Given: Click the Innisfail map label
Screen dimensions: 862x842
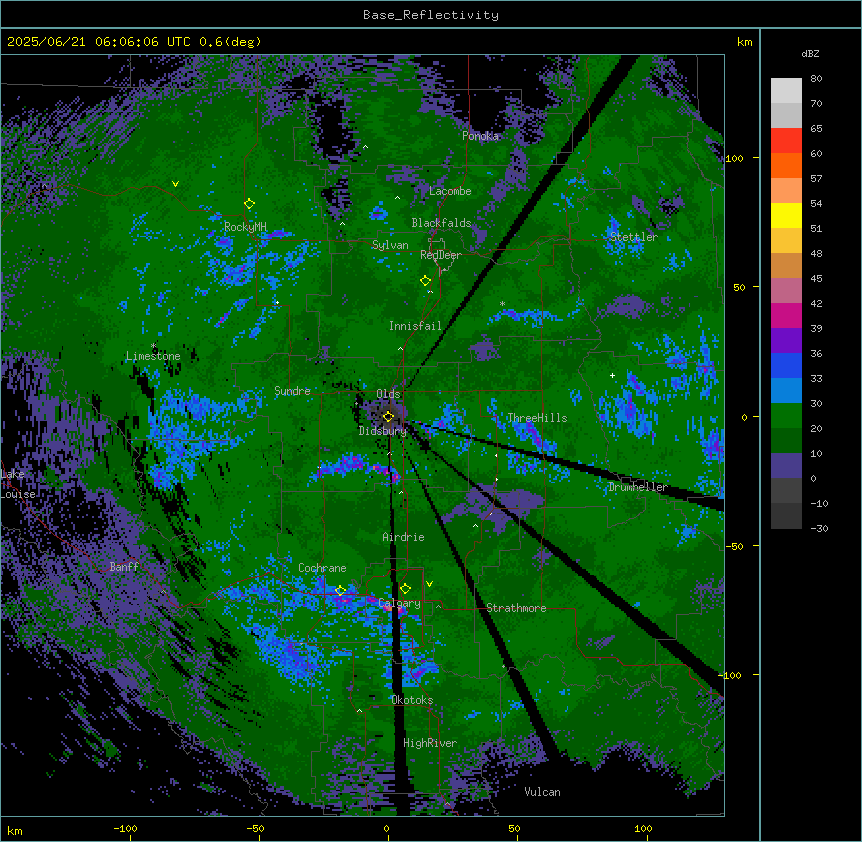Looking at the screenshot, I should click(x=416, y=326).
